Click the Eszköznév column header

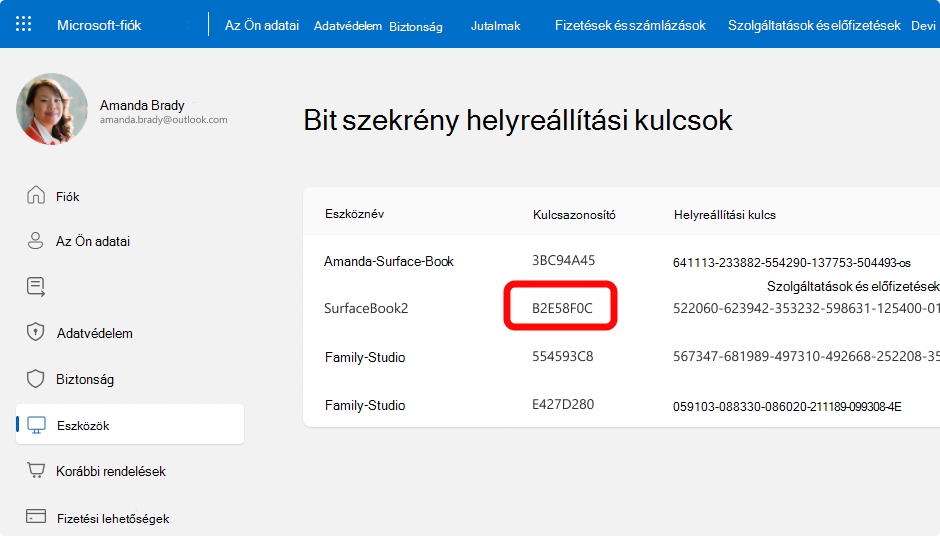coord(354,214)
